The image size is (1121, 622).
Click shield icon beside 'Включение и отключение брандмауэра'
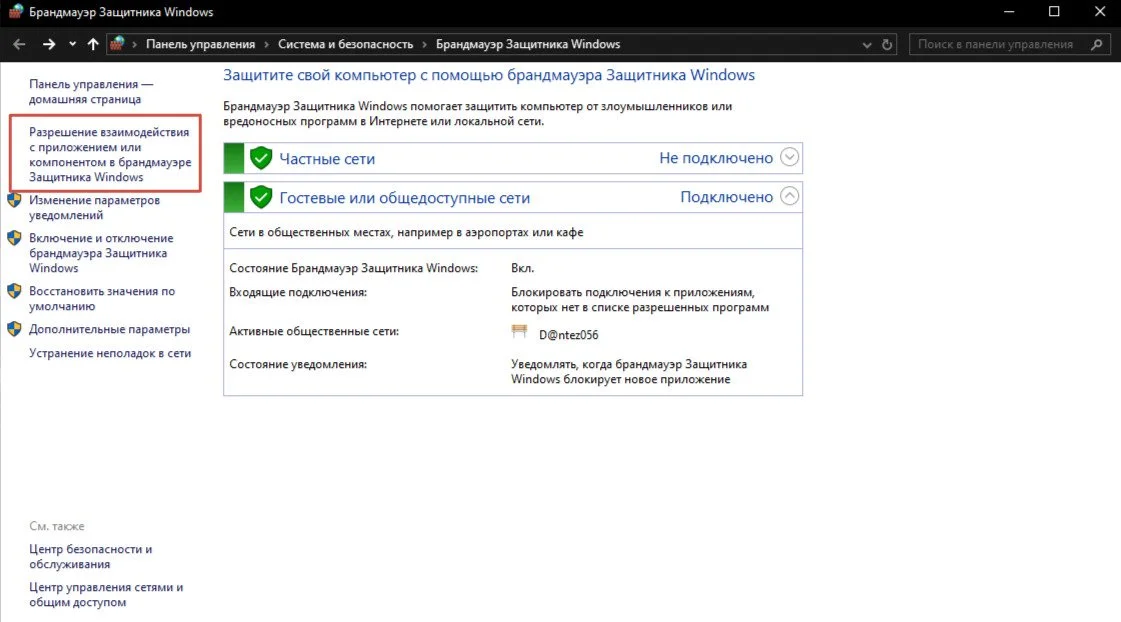[14, 238]
